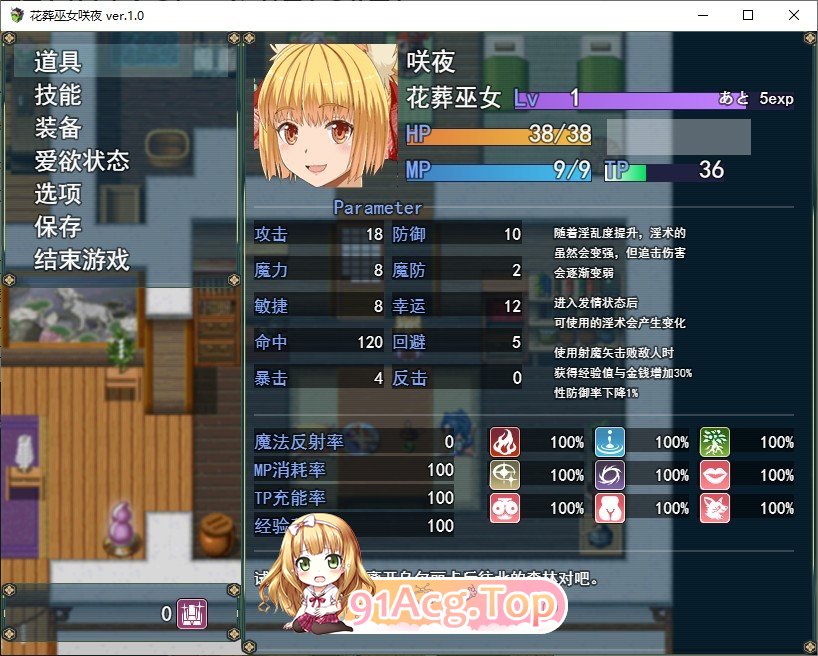Click the pink lips resistance icon

715,475
